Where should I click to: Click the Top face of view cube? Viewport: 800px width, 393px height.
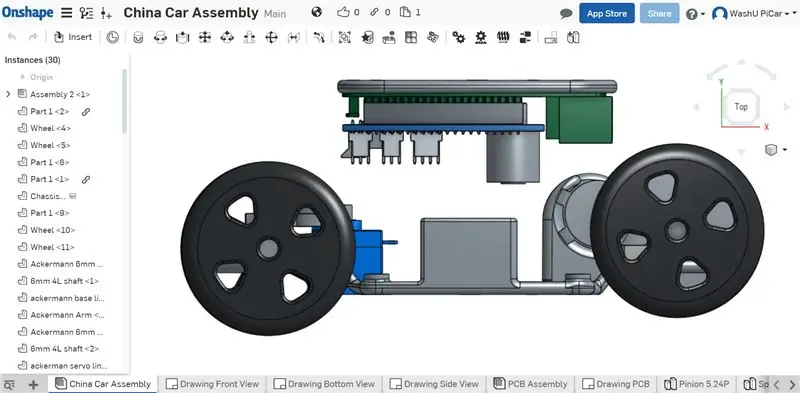coord(741,107)
